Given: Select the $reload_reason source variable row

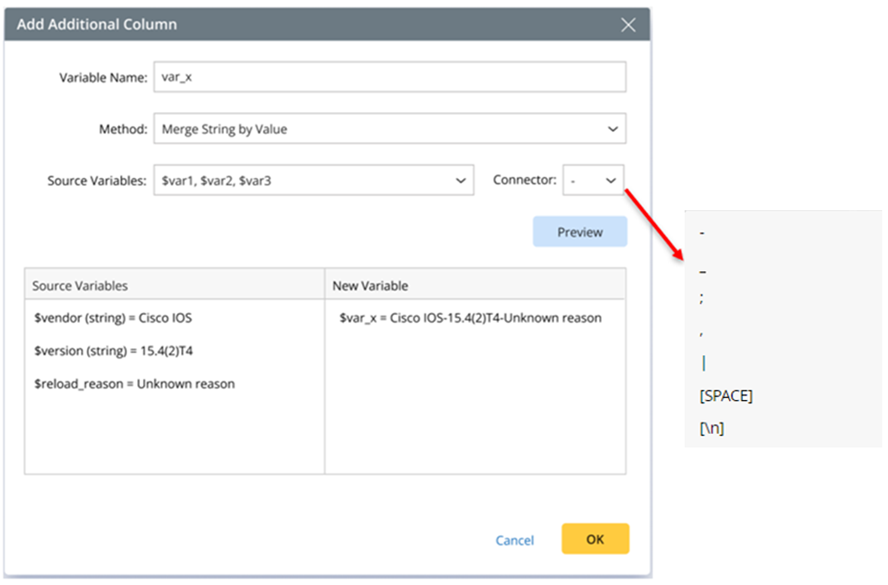Looking at the screenshot, I should pos(133,384).
